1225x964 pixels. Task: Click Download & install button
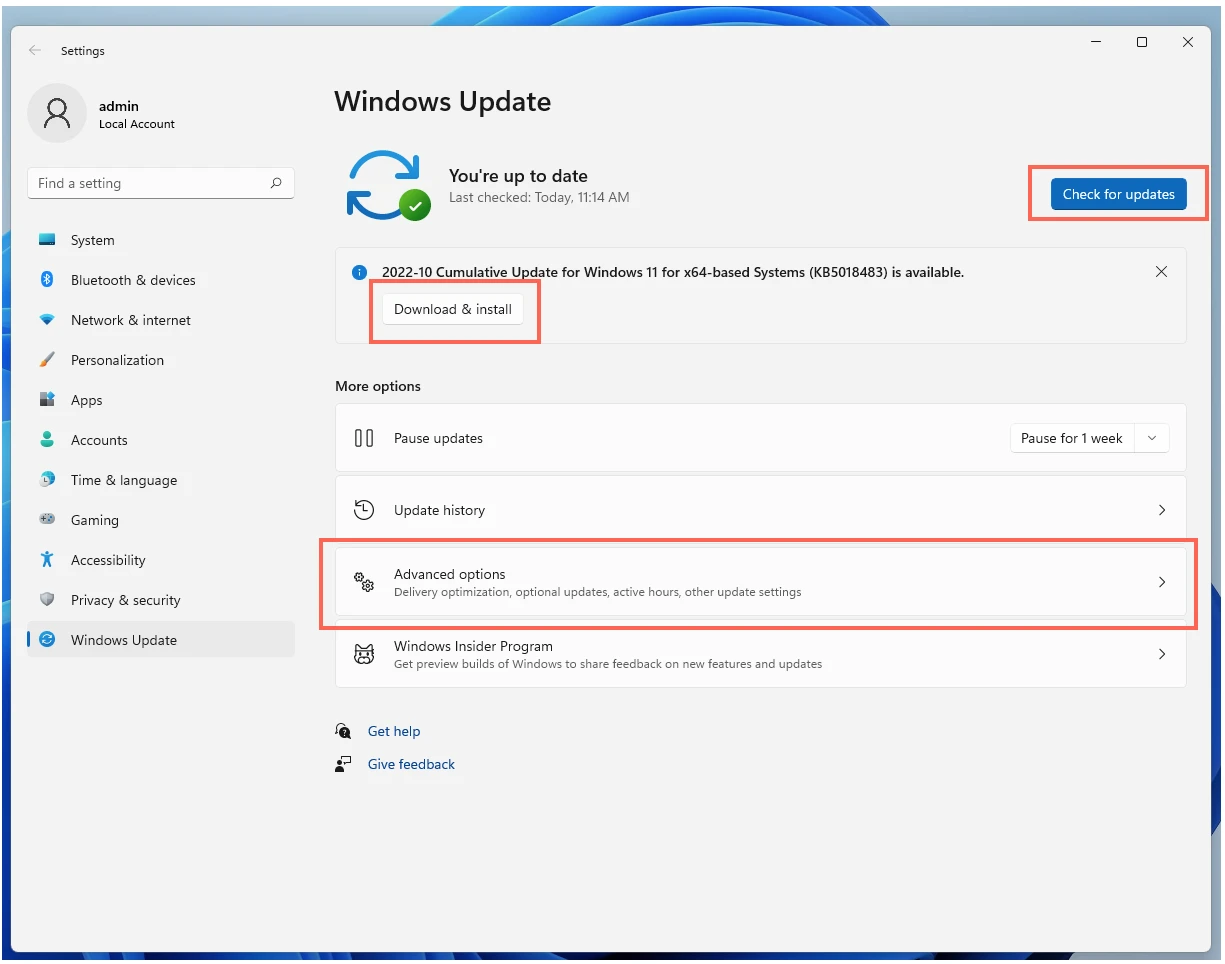click(453, 309)
